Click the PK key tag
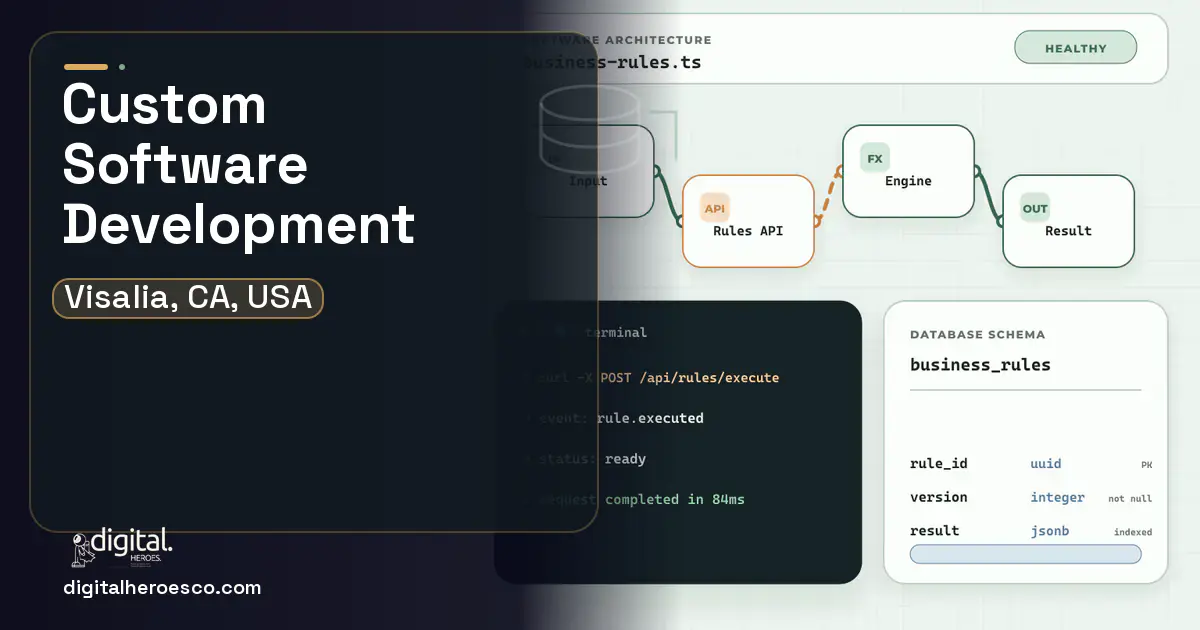Screen dimensions: 1200x630 [x=1146, y=465]
